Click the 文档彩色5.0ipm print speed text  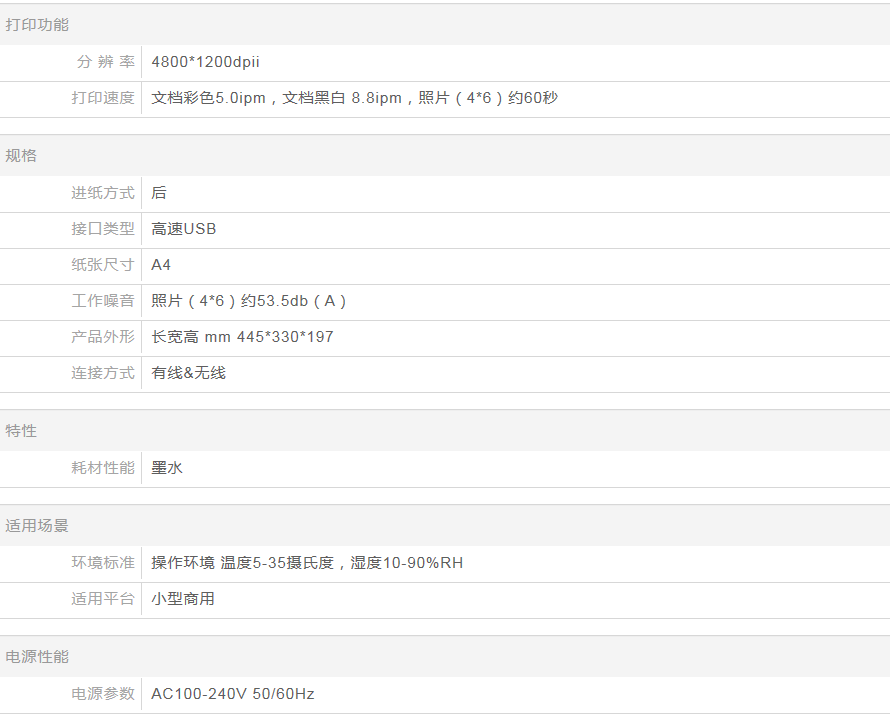(209, 98)
